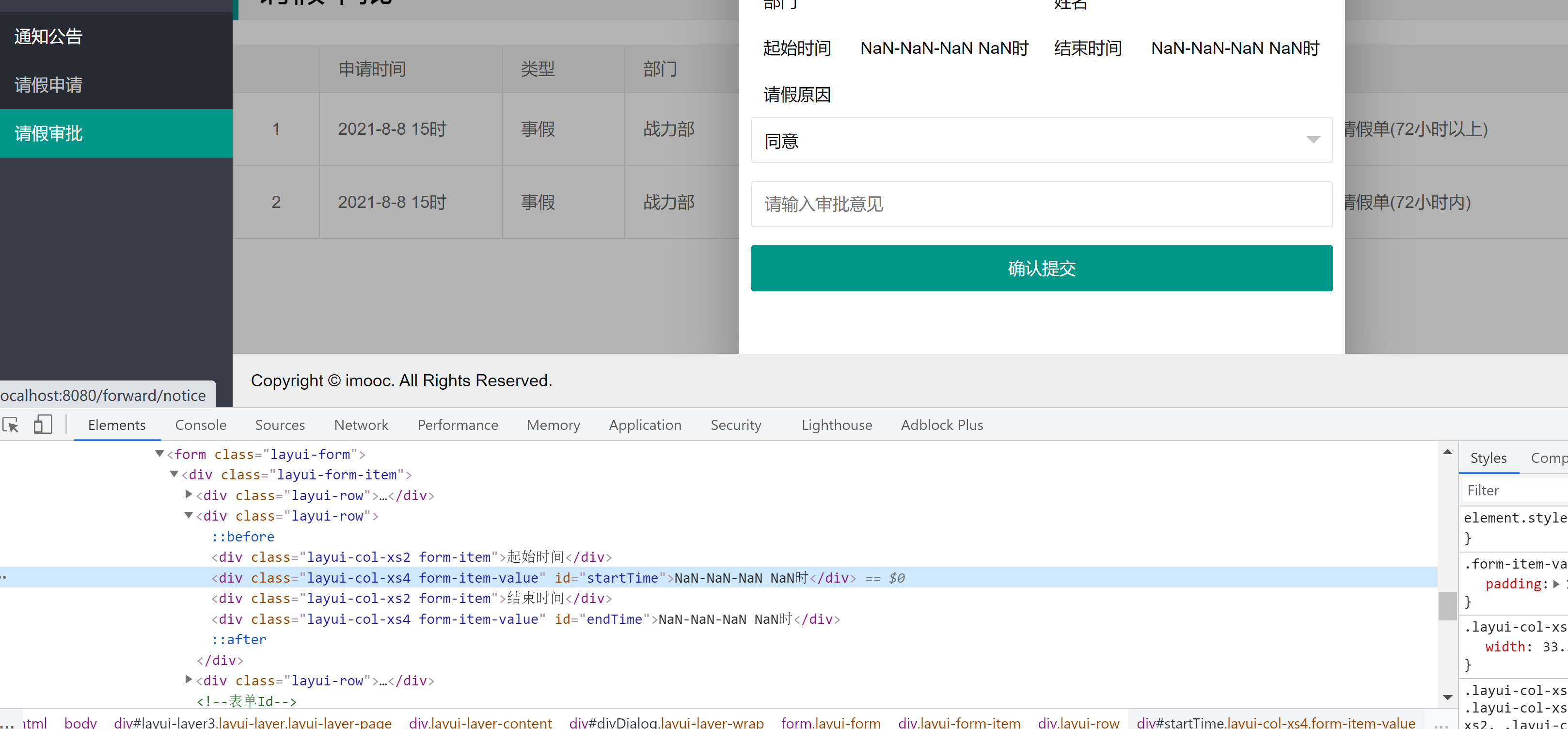Select the 表单Id comment line
1568x729 pixels.
[247, 701]
